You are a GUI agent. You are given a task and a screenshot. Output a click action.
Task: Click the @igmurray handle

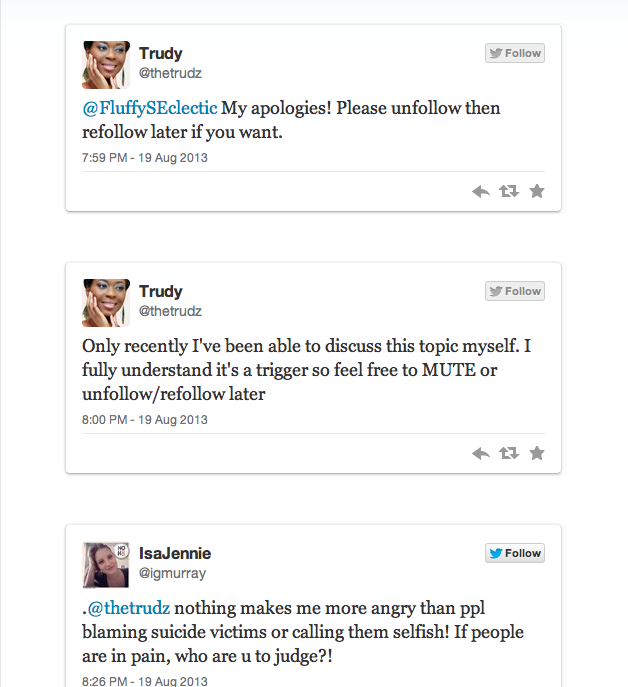[171, 573]
